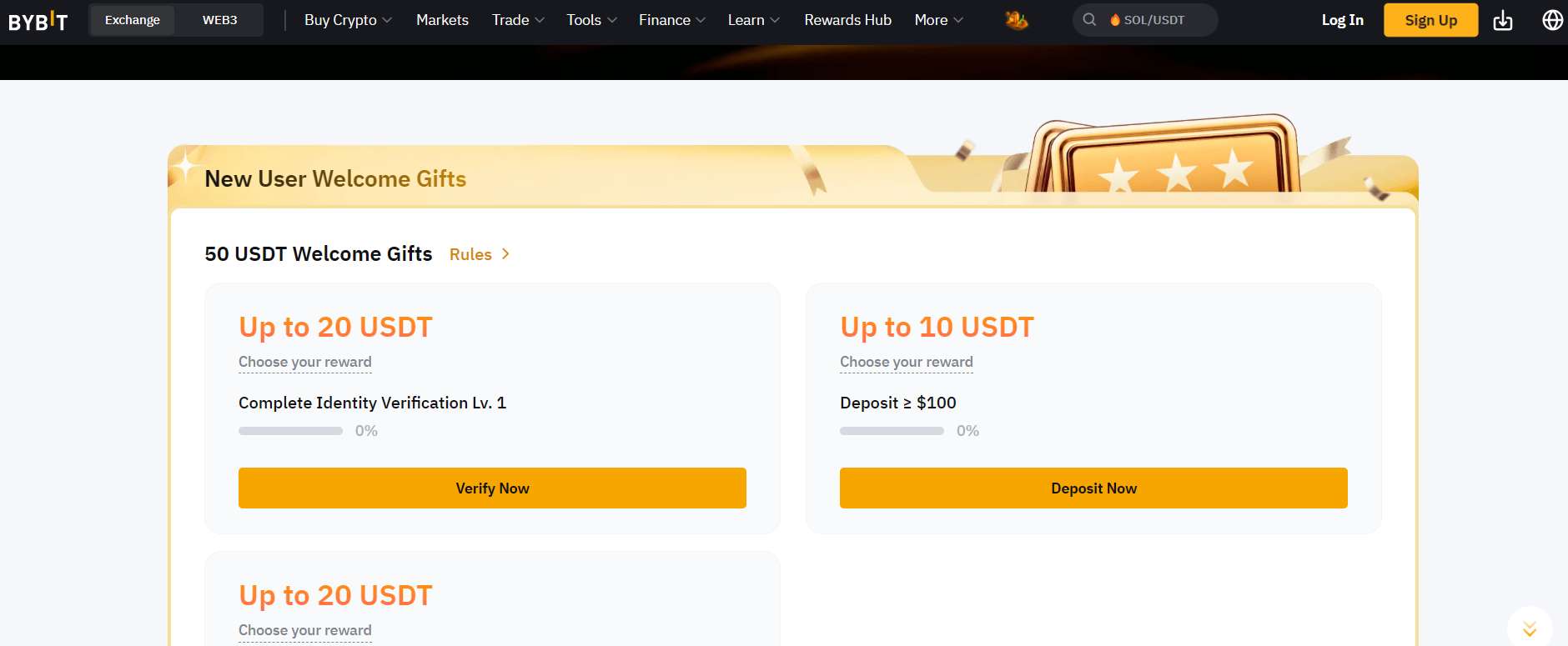Image resolution: width=1568 pixels, height=646 pixels.
Task: Click the Deposit ≥ $100 task text
Action: tap(898, 403)
